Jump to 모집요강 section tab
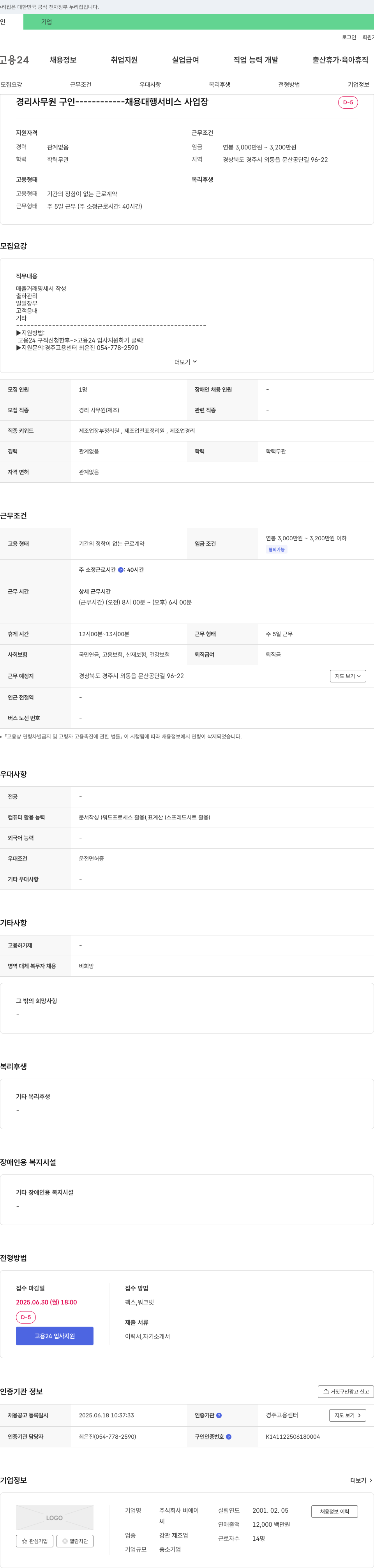 tap(11, 84)
